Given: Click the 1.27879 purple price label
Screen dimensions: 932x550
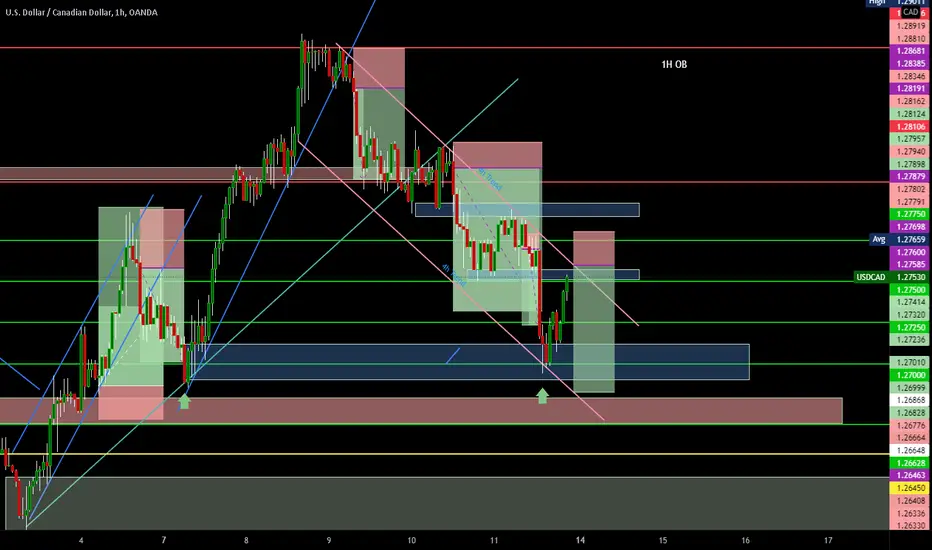Looking at the screenshot, I should pyautogui.click(x=909, y=177).
